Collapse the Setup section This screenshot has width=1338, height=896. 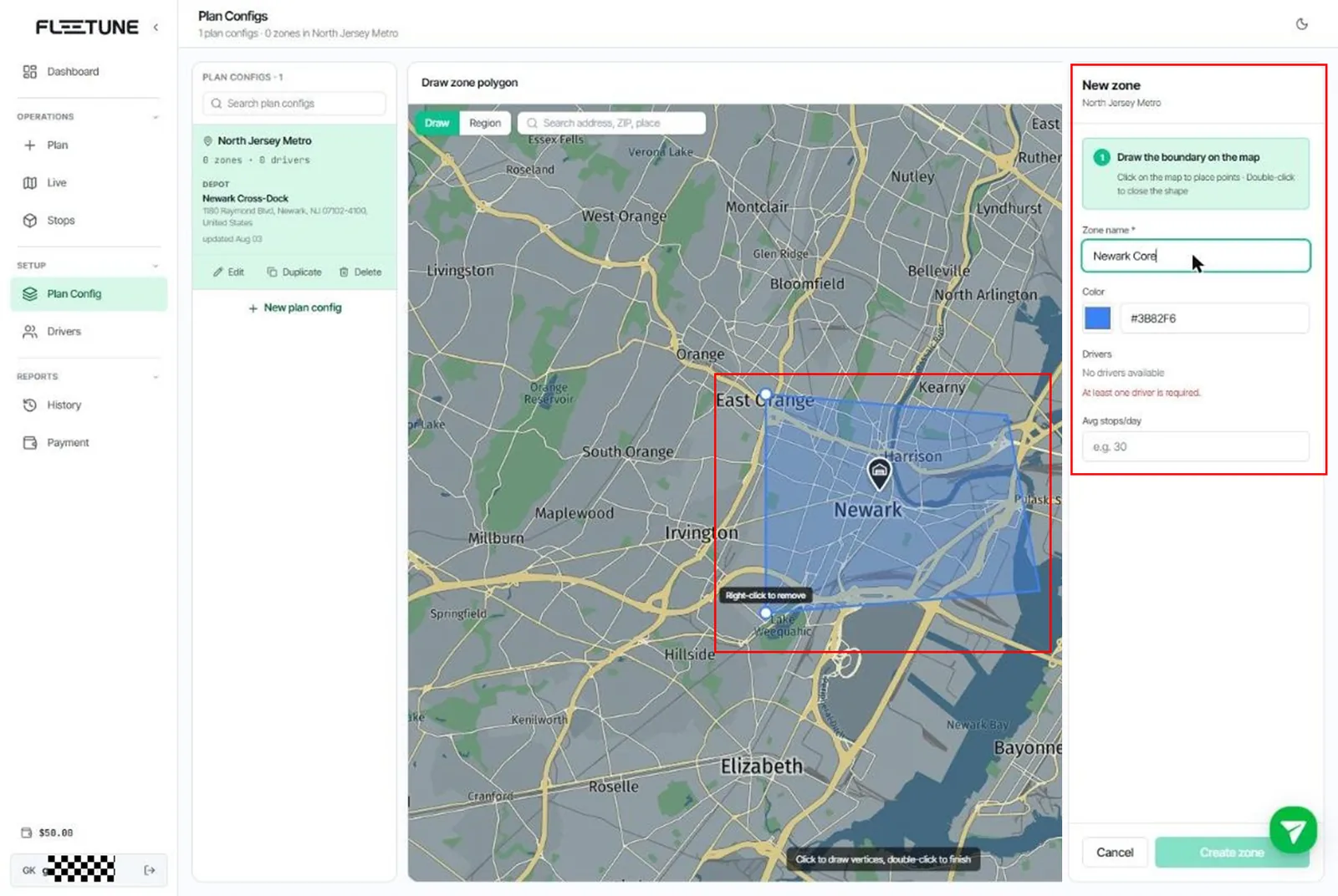coord(156,266)
